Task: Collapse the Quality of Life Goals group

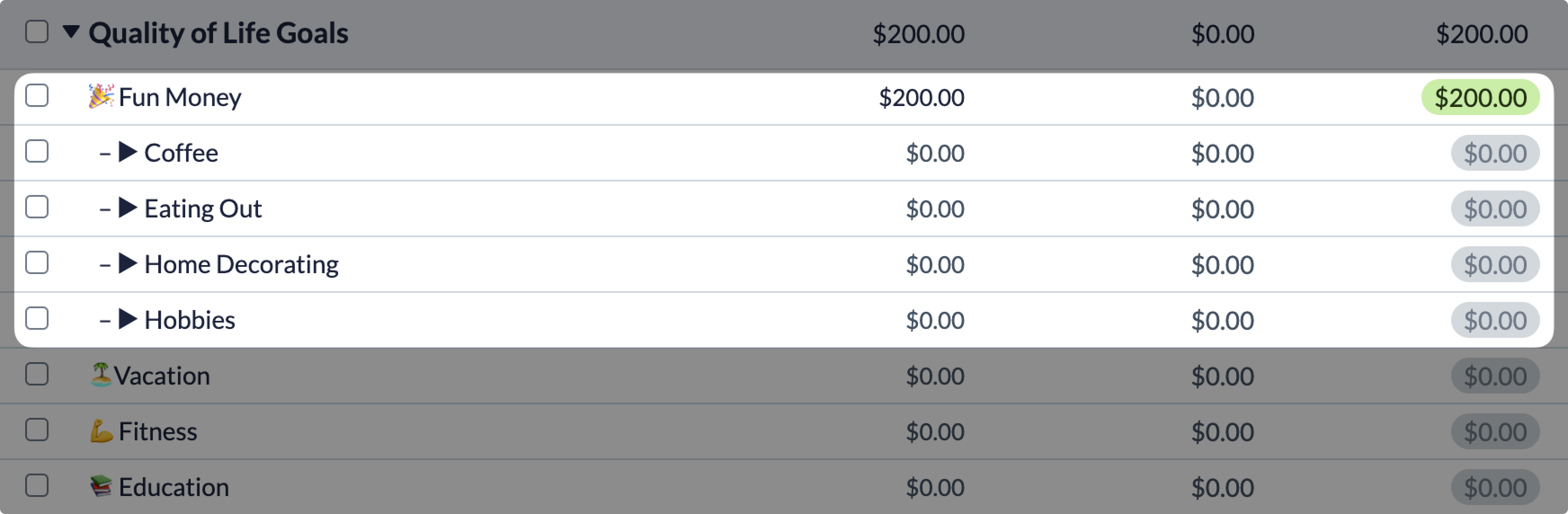Action: click(71, 31)
